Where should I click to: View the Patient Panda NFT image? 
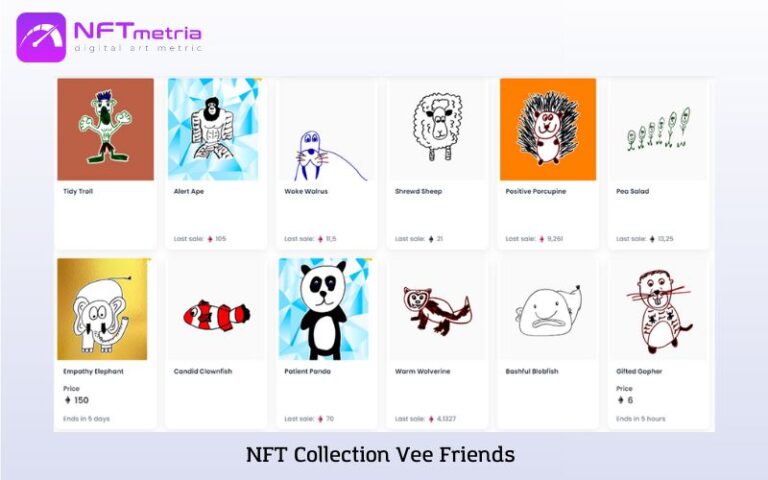pyautogui.click(x=324, y=309)
